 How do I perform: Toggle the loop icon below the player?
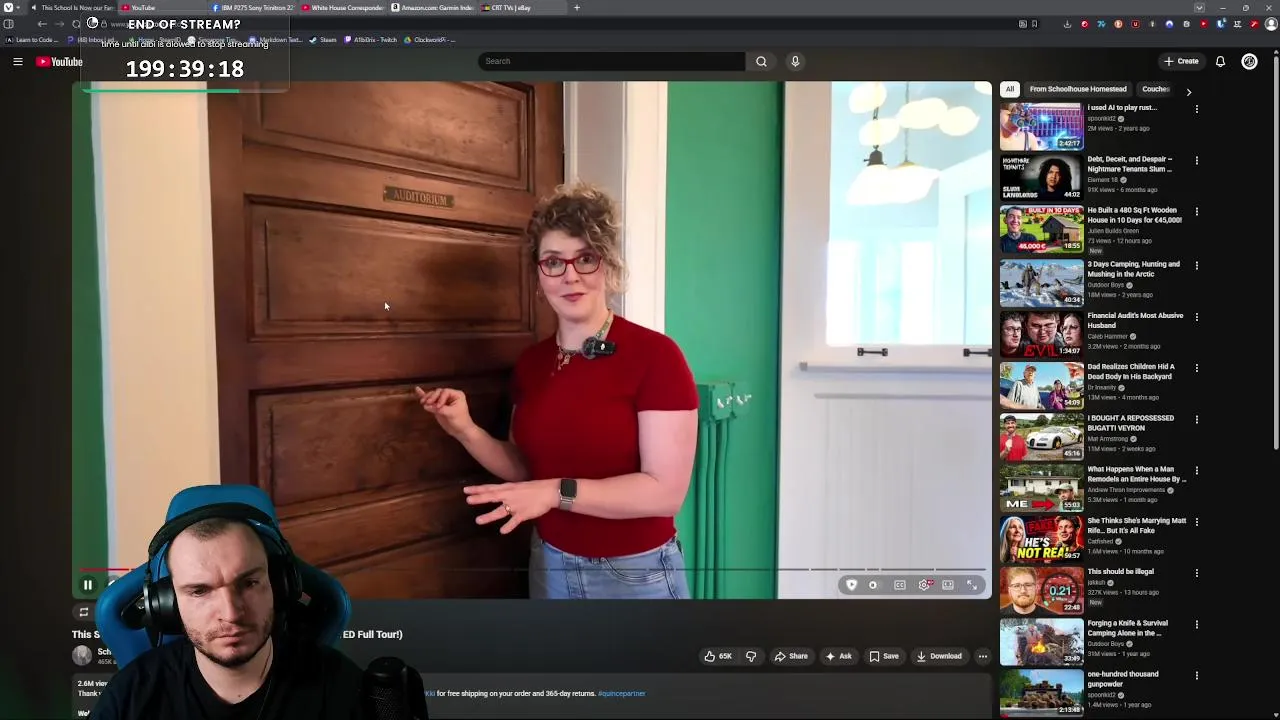click(84, 612)
